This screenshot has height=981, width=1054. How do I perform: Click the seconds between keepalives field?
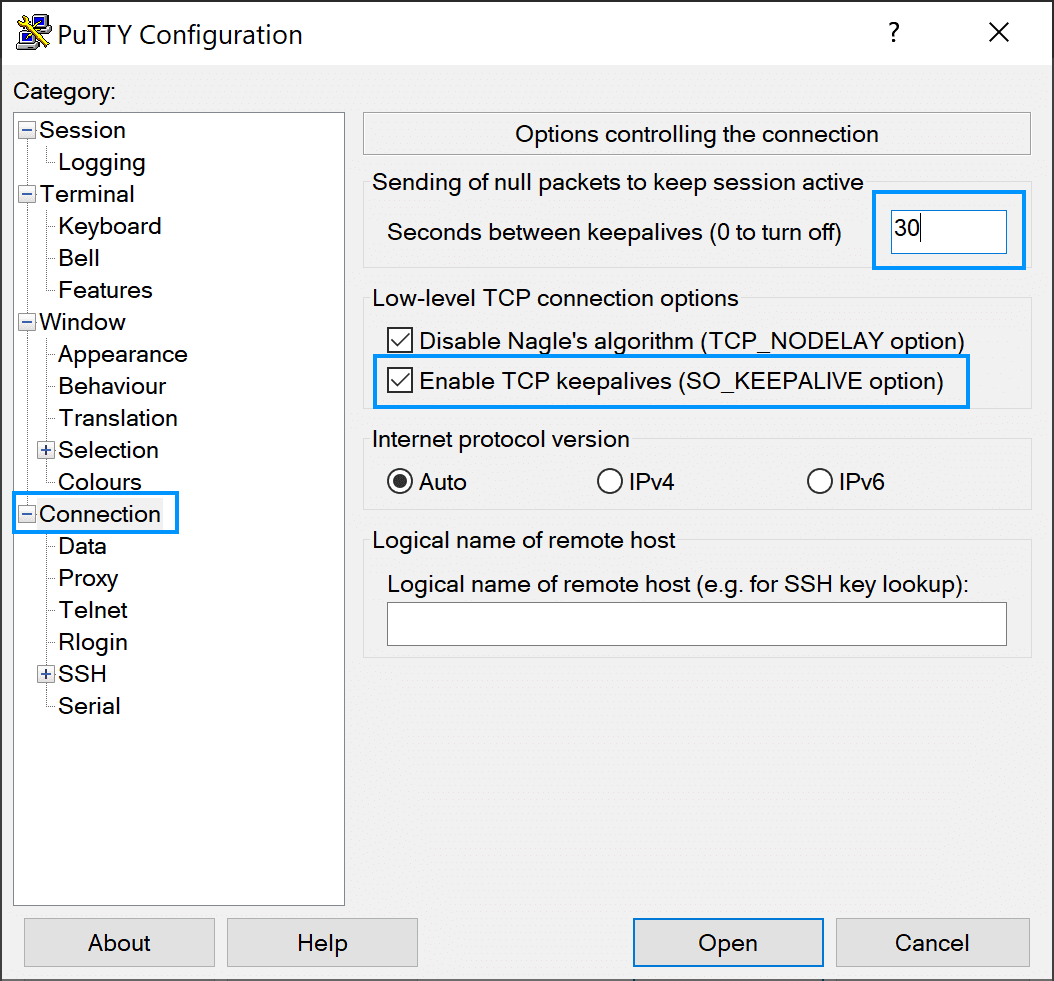pyautogui.click(x=948, y=232)
